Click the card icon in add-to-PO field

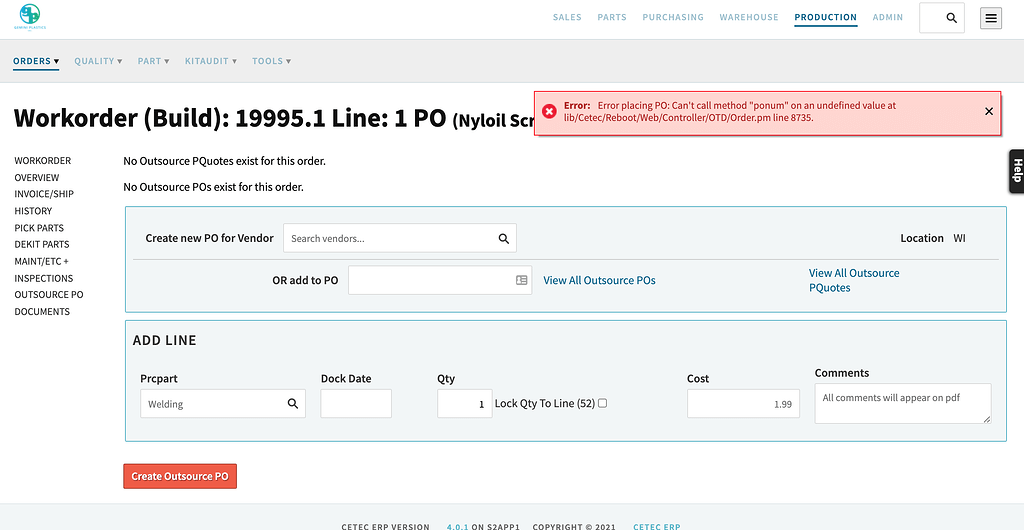point(521,280)
